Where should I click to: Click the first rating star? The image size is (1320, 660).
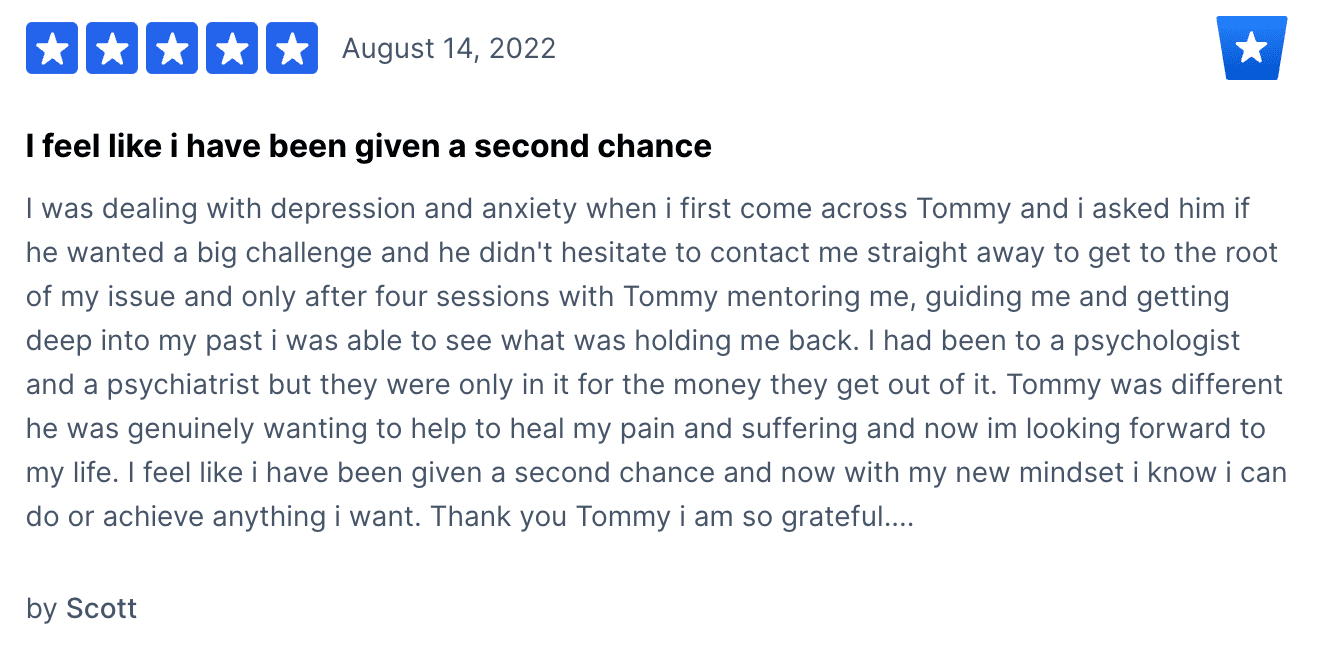(x=52, y=48)
